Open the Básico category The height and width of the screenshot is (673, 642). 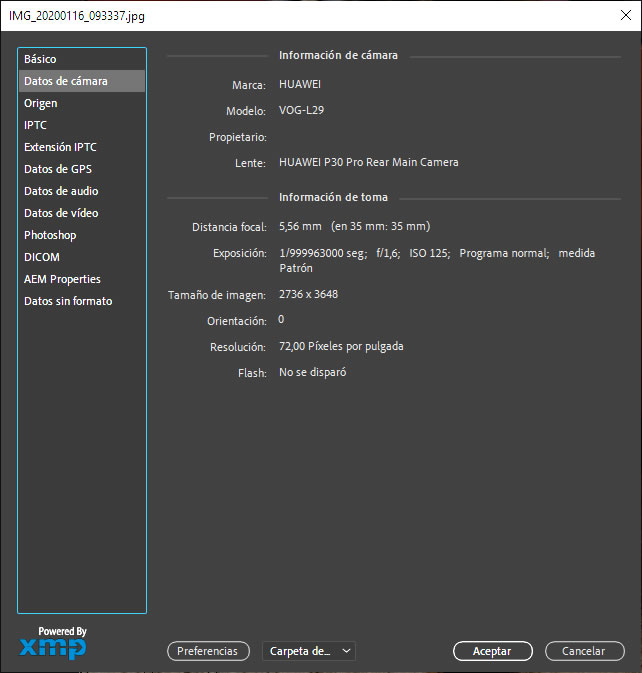pyautogui.click(x=82, y=59)
